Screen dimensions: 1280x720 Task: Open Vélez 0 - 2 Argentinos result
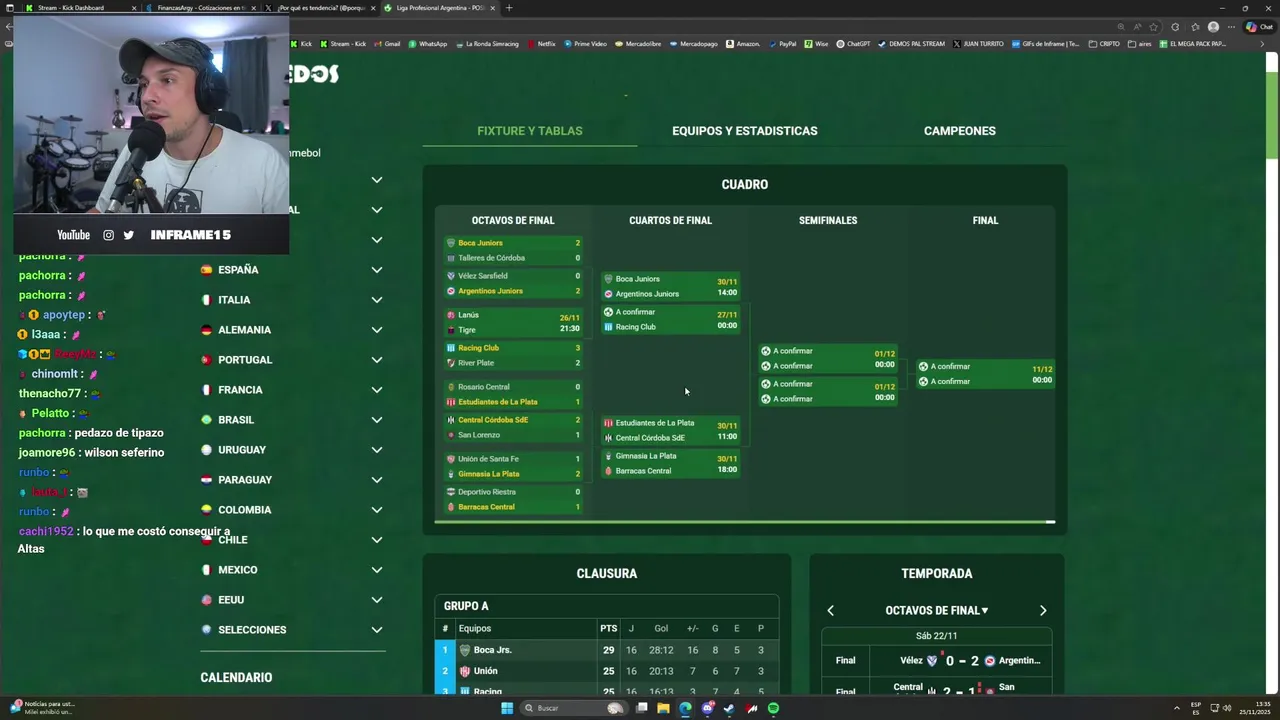tap(936, 660)
